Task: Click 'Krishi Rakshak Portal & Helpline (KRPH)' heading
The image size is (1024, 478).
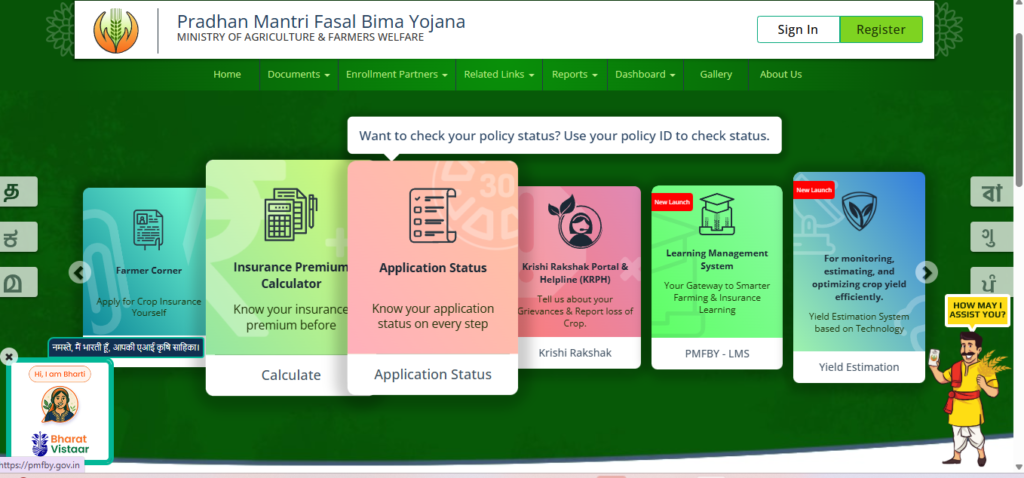Action: click(575, 273)
